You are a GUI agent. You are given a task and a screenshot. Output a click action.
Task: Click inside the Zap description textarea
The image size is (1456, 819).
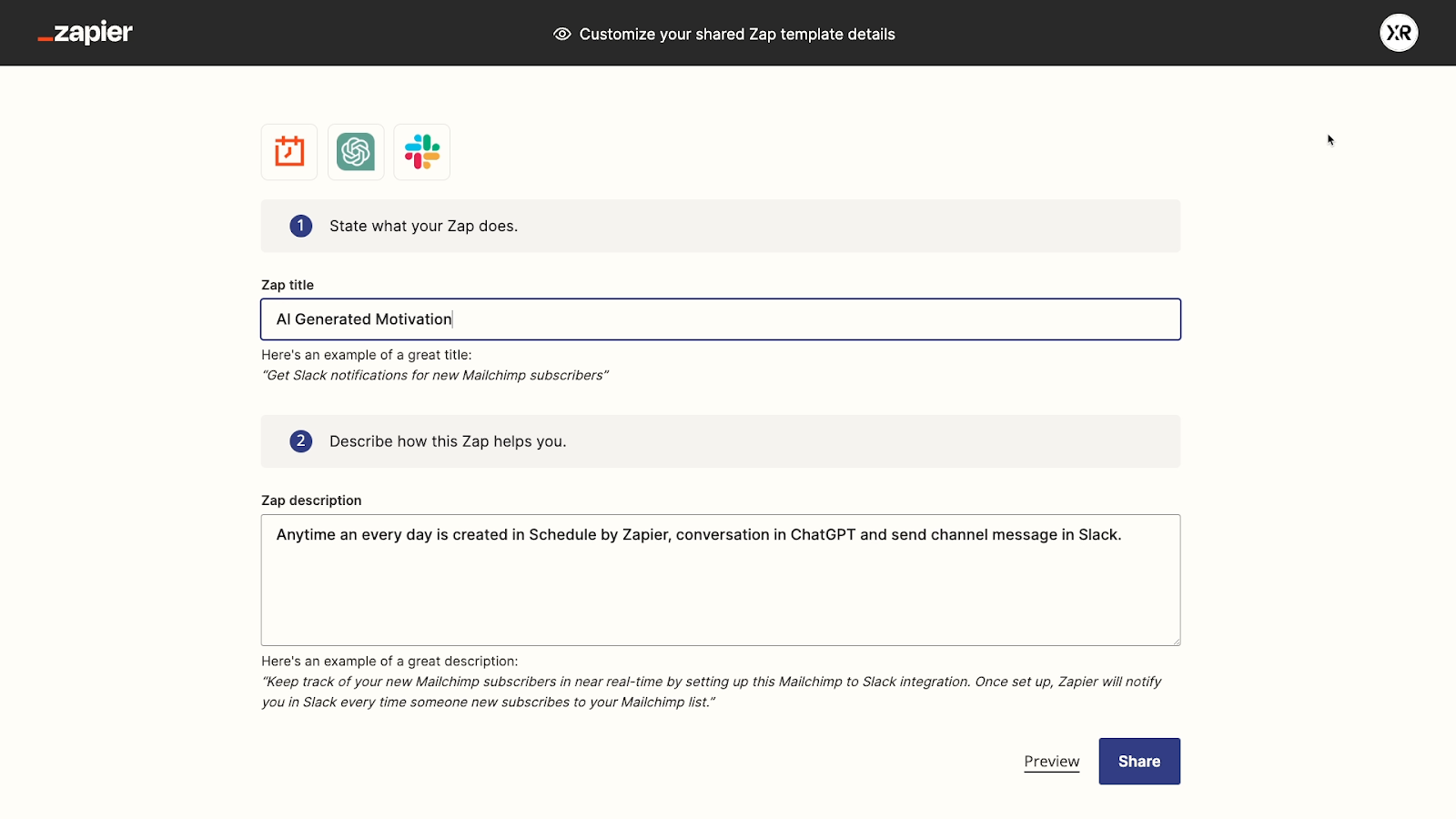click(721, 580)
